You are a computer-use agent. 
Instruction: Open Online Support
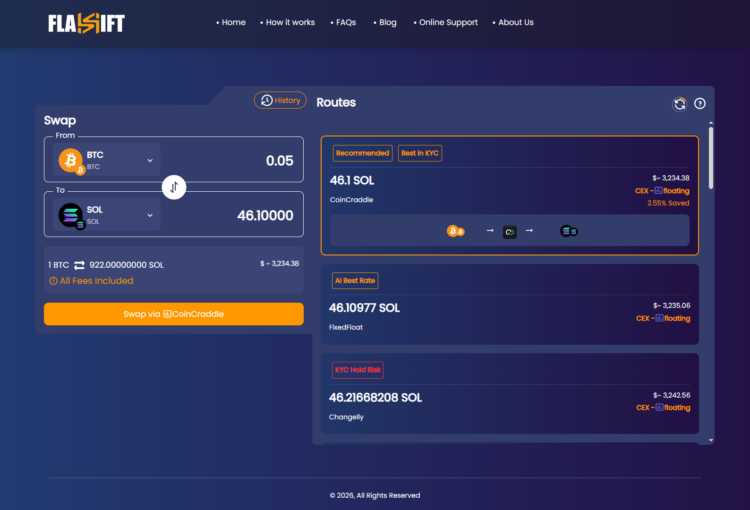(x=446, y=22)
